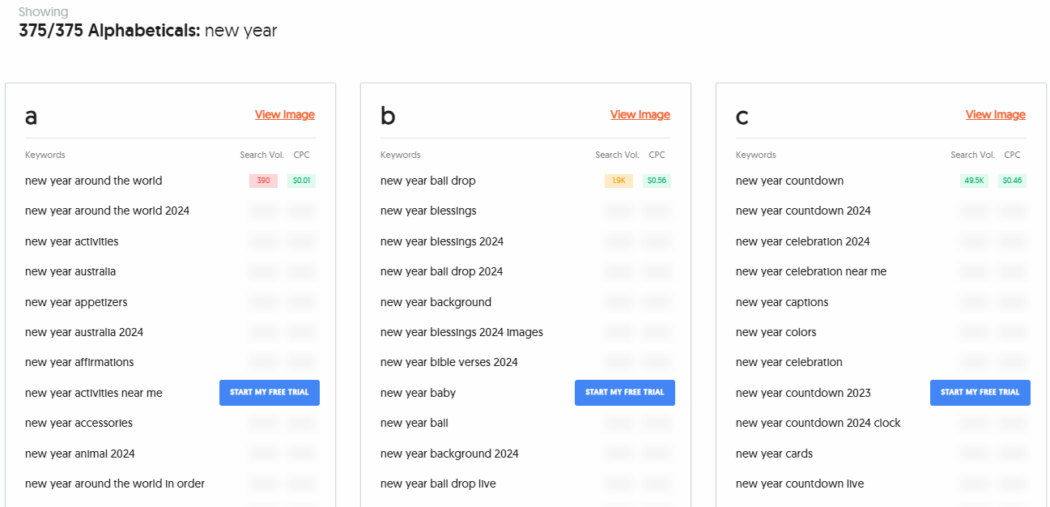The image size is (1050, 507).
Task: Select keyword 'new year ball drop'
Action: (x=428, y=181)
